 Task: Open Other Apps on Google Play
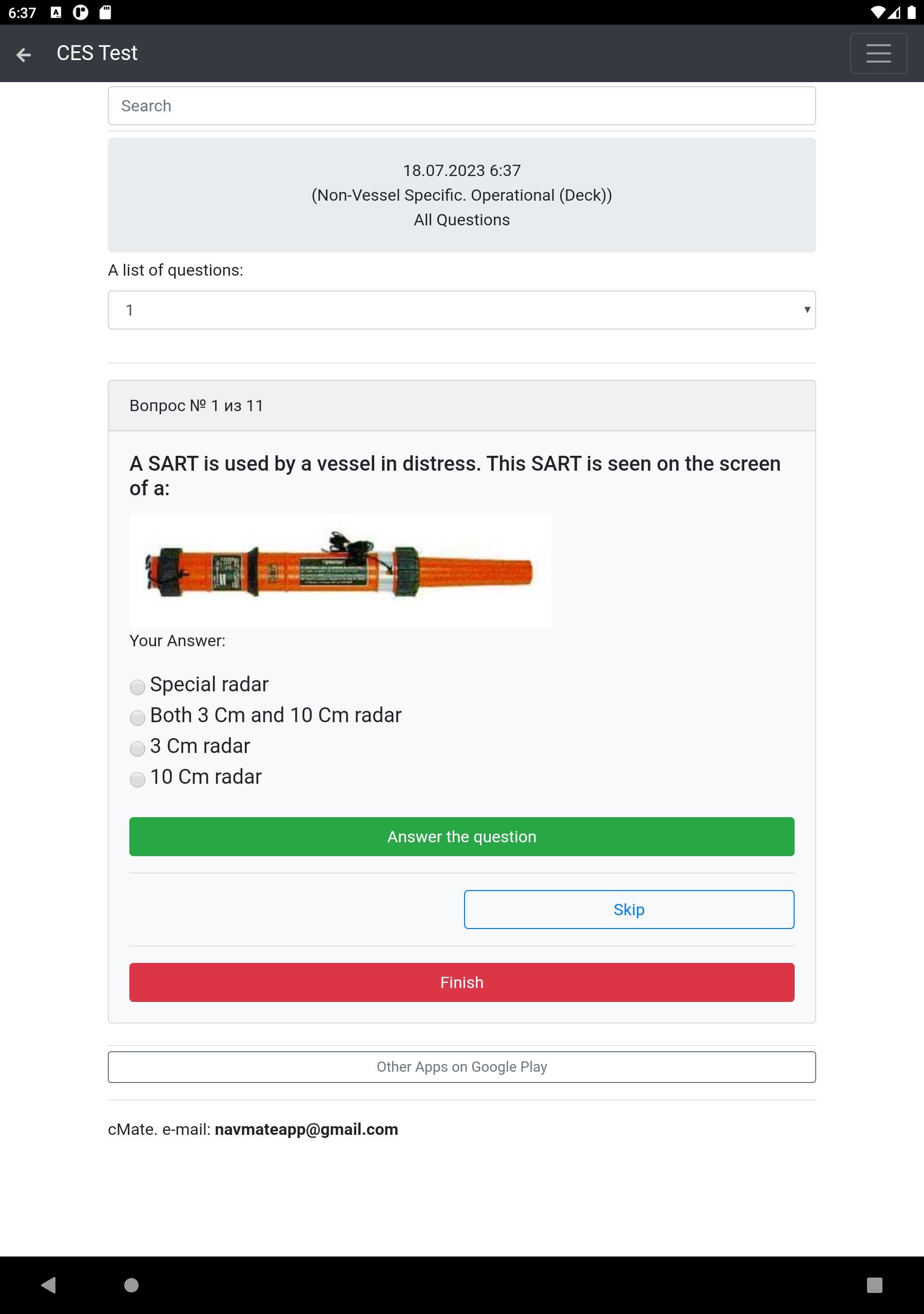pos(461,1067)
